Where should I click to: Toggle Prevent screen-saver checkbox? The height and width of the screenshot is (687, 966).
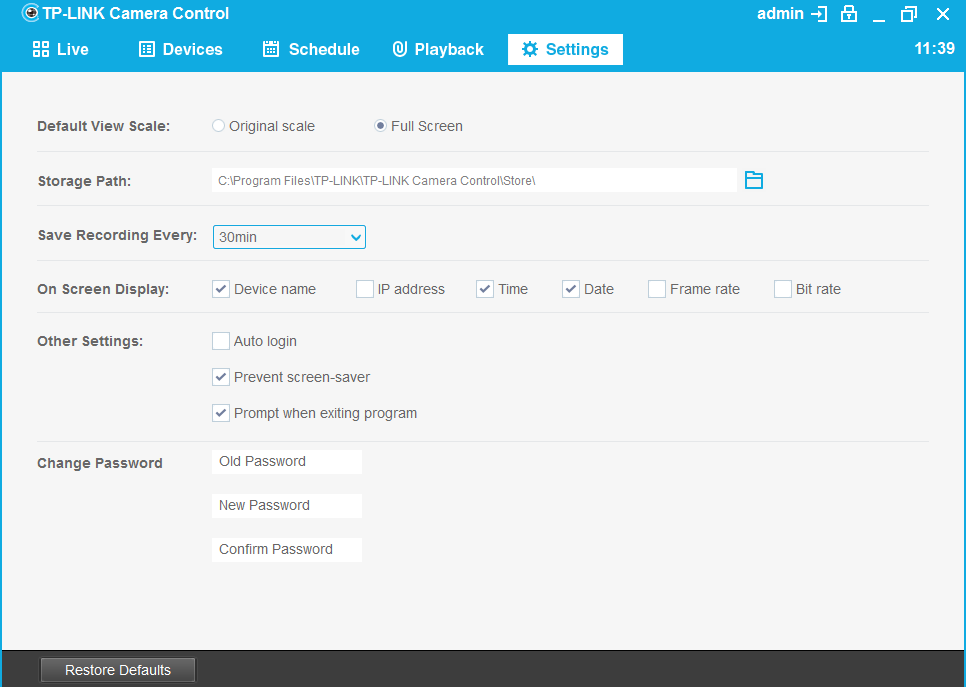coord(221,377)
